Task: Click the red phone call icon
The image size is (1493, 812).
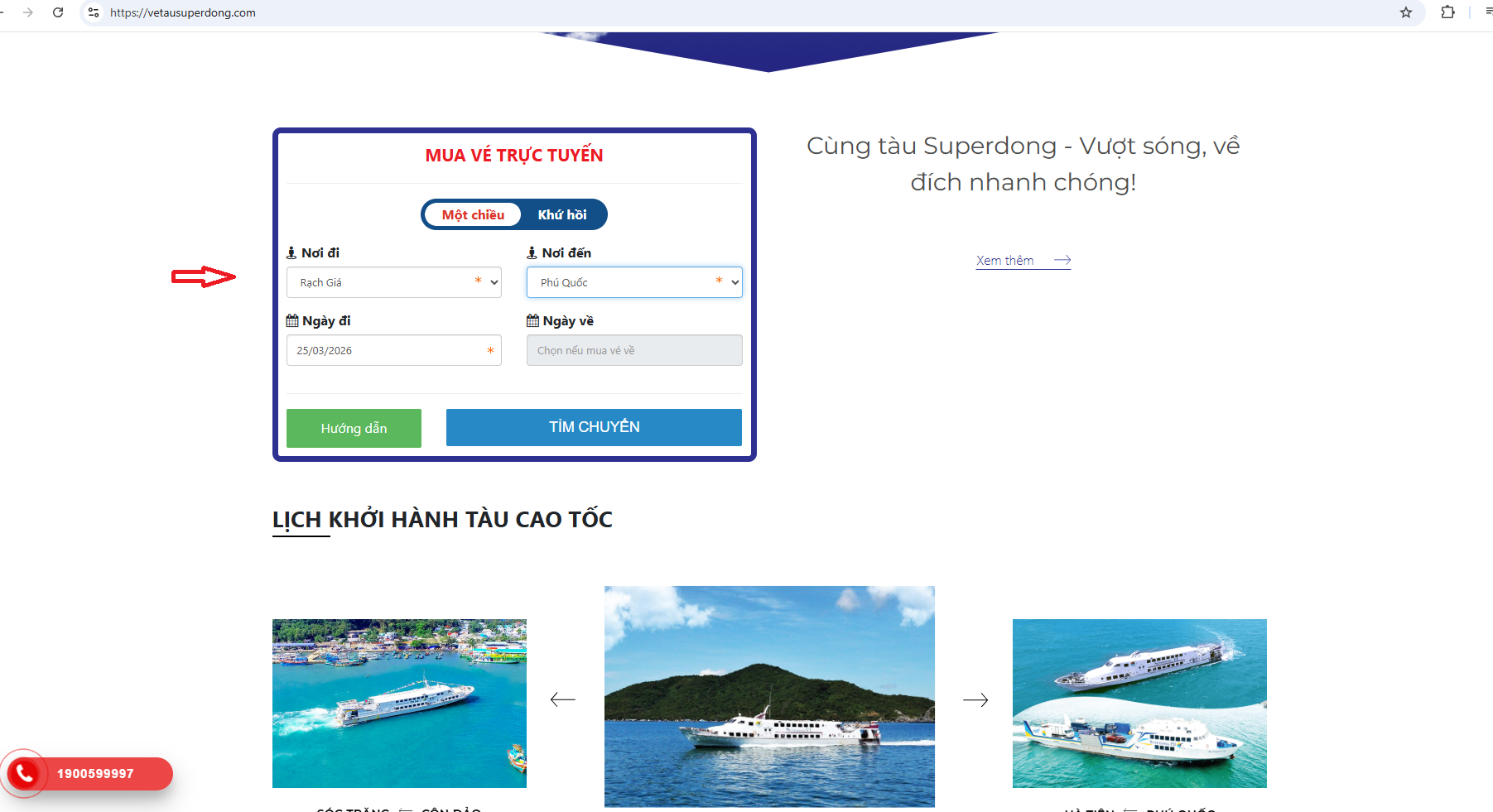Action: point(25,773)
